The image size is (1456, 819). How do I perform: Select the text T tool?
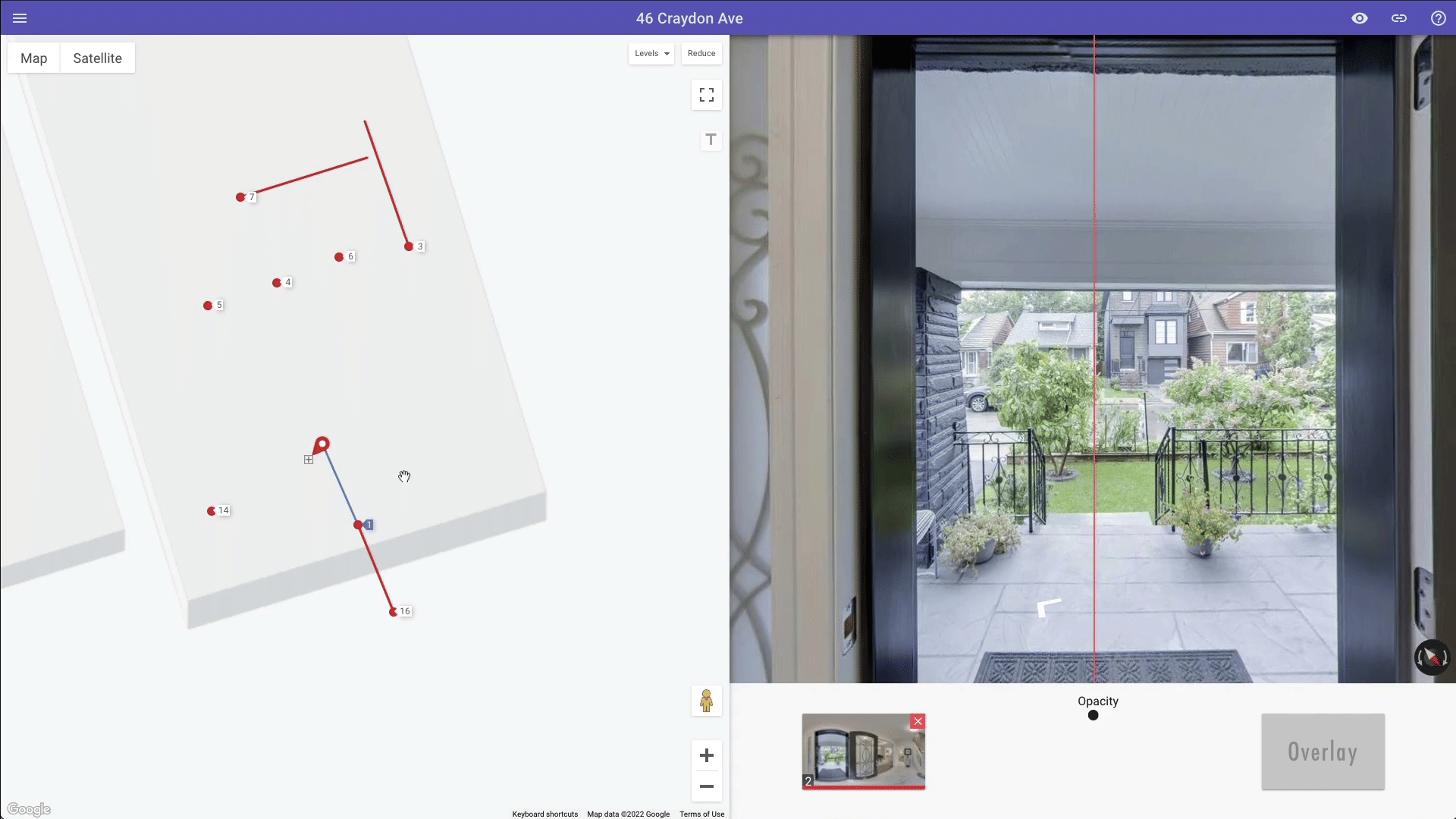point(711,140)
